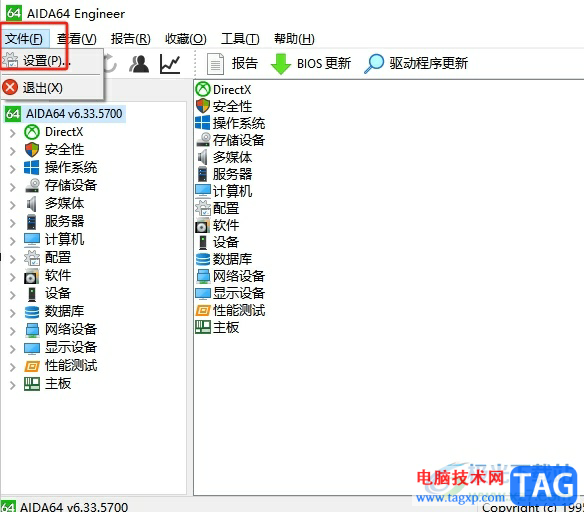Open 性能测试 in the right pane
The image size is (584, 512).
tap(230, 310)
